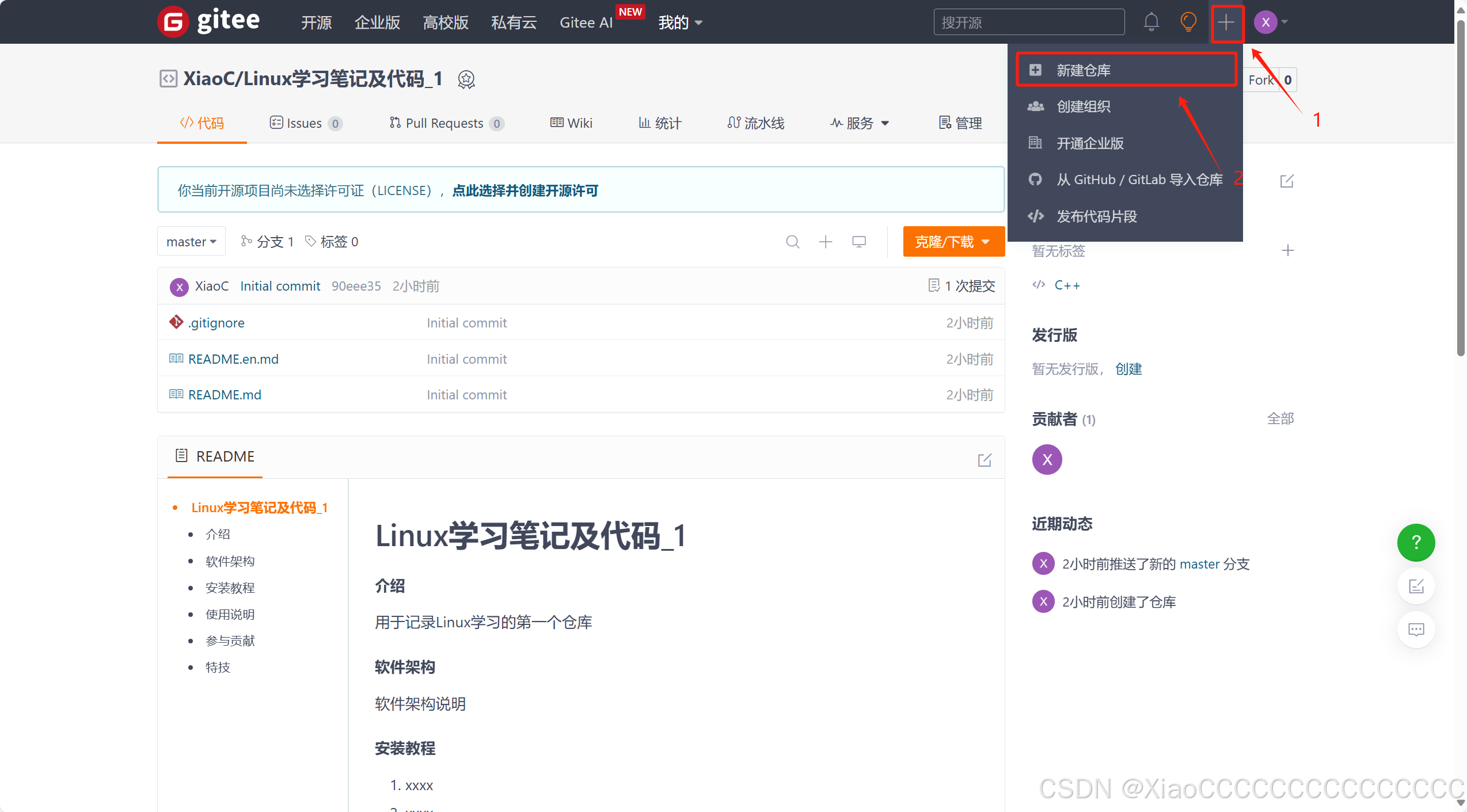Open the floating chat message icon
Viewport: 1467px width, 812px height.
click(x=1416, y=630)
